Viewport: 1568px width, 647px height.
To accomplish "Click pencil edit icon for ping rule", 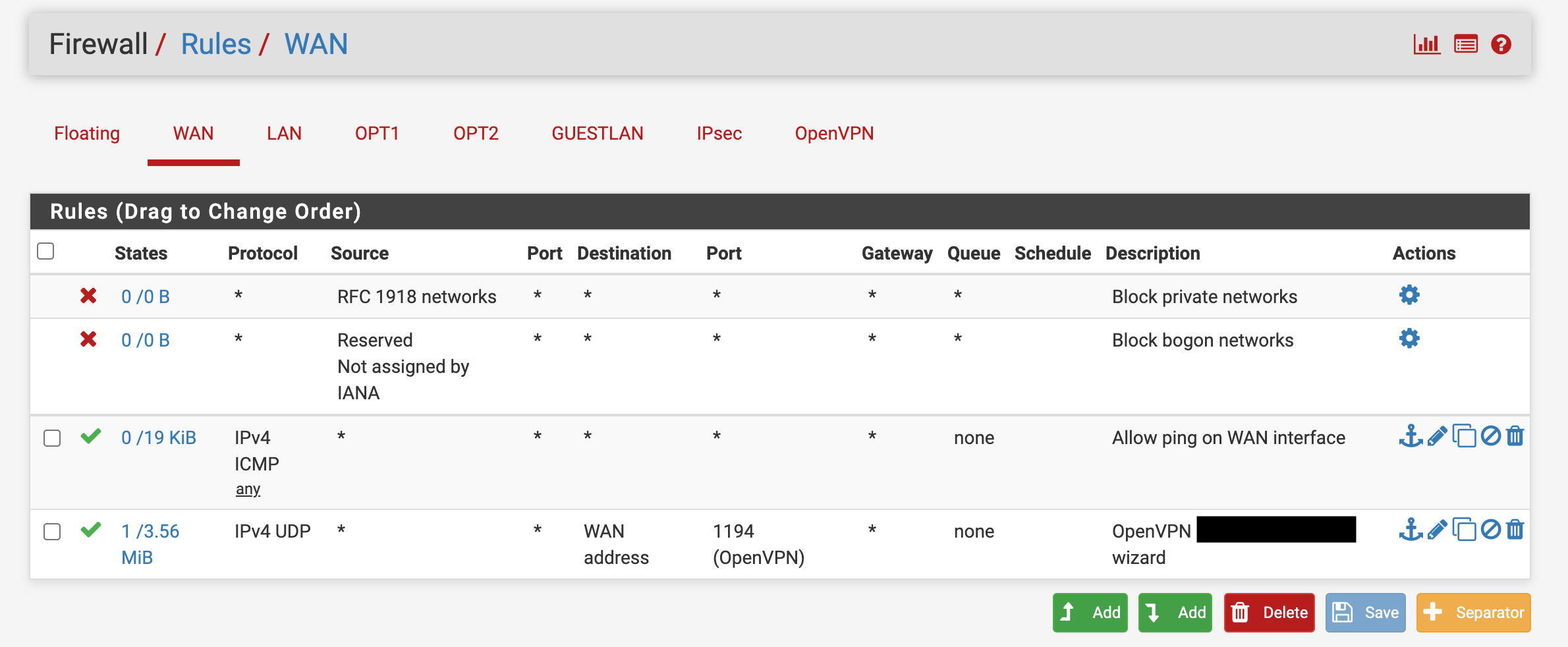I will pyautogui.click(x=1437, y=436).
